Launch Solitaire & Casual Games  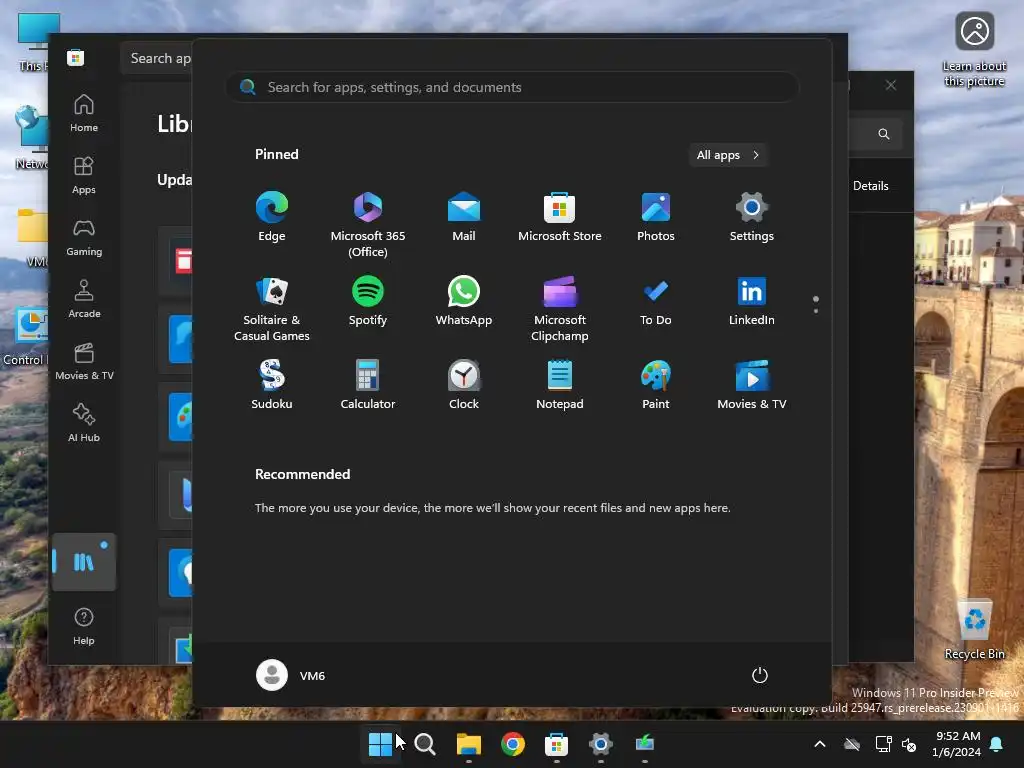point(272,309)
